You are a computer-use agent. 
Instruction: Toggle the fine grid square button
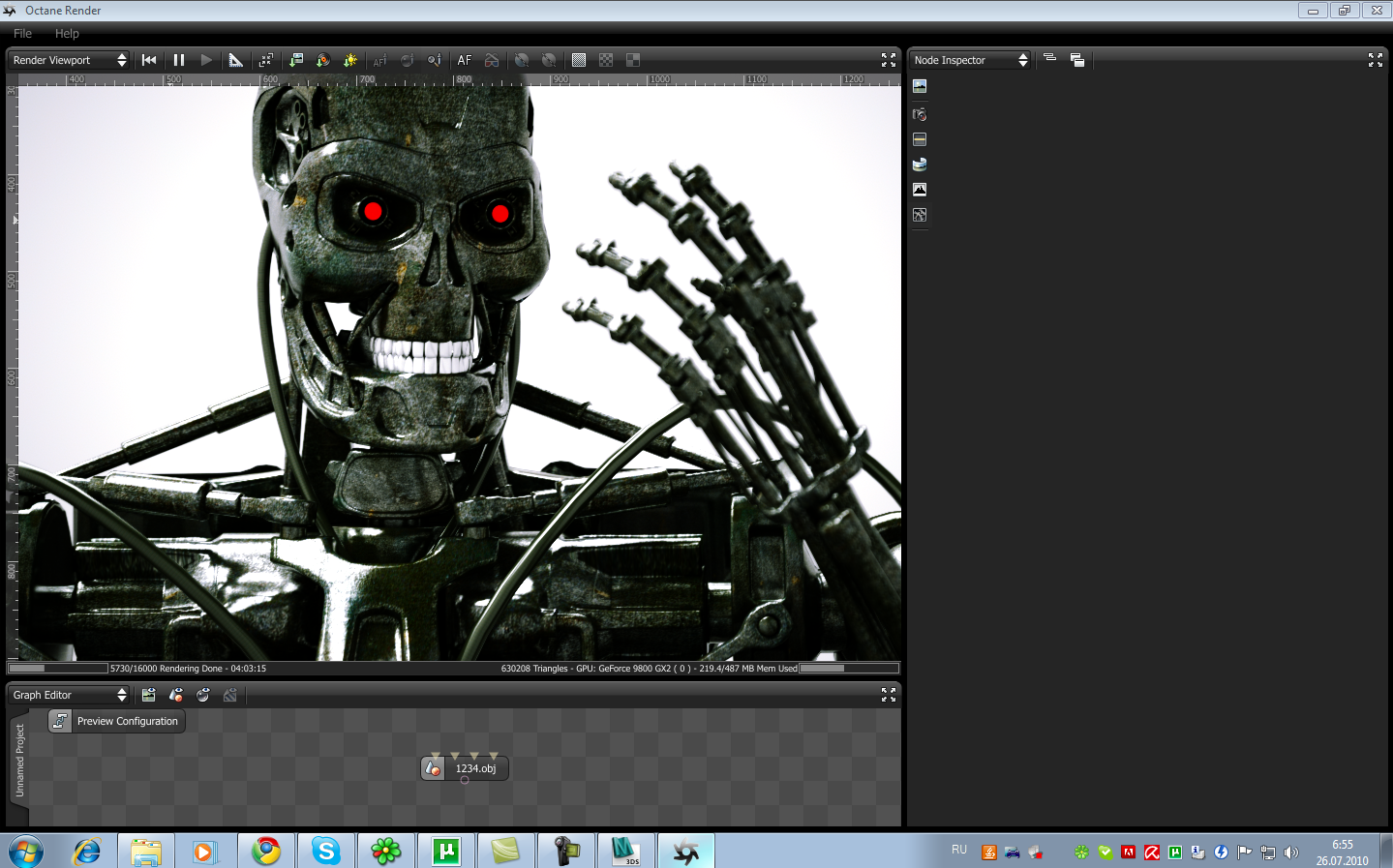[x=579, y=60]
